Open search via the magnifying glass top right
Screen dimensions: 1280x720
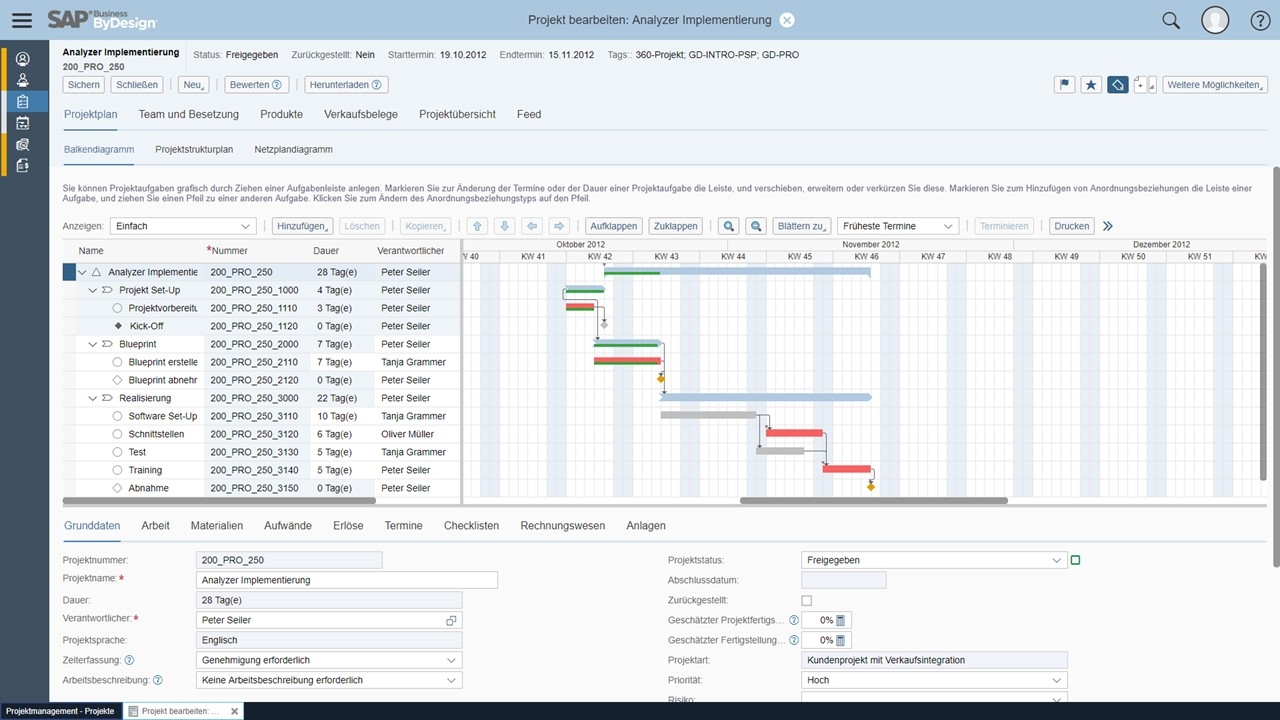pyautogui.click(x=1170, y=20)
